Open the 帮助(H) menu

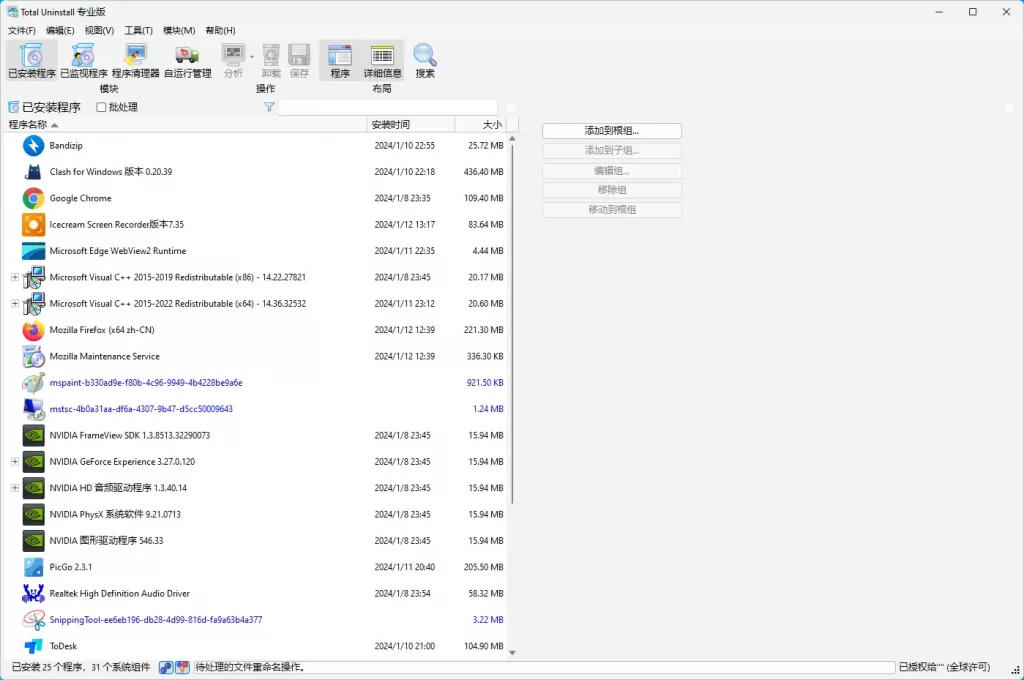coord(221,31)
